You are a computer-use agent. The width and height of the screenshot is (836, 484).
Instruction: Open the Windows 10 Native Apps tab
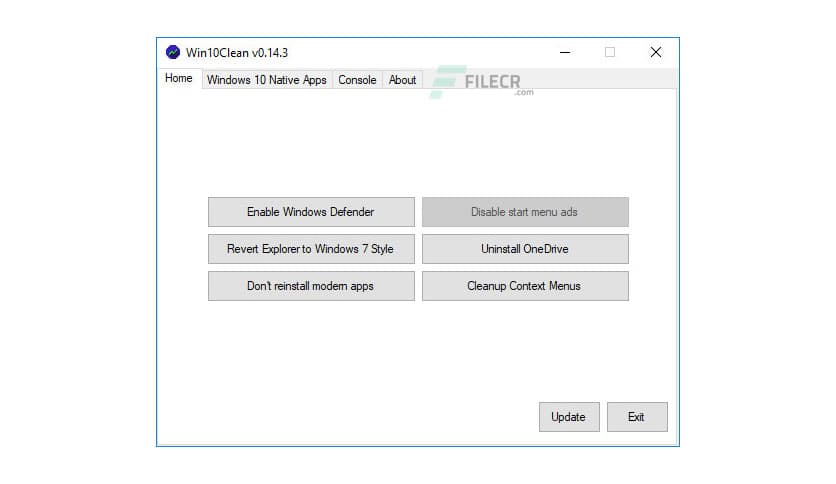tap(267, 80)
